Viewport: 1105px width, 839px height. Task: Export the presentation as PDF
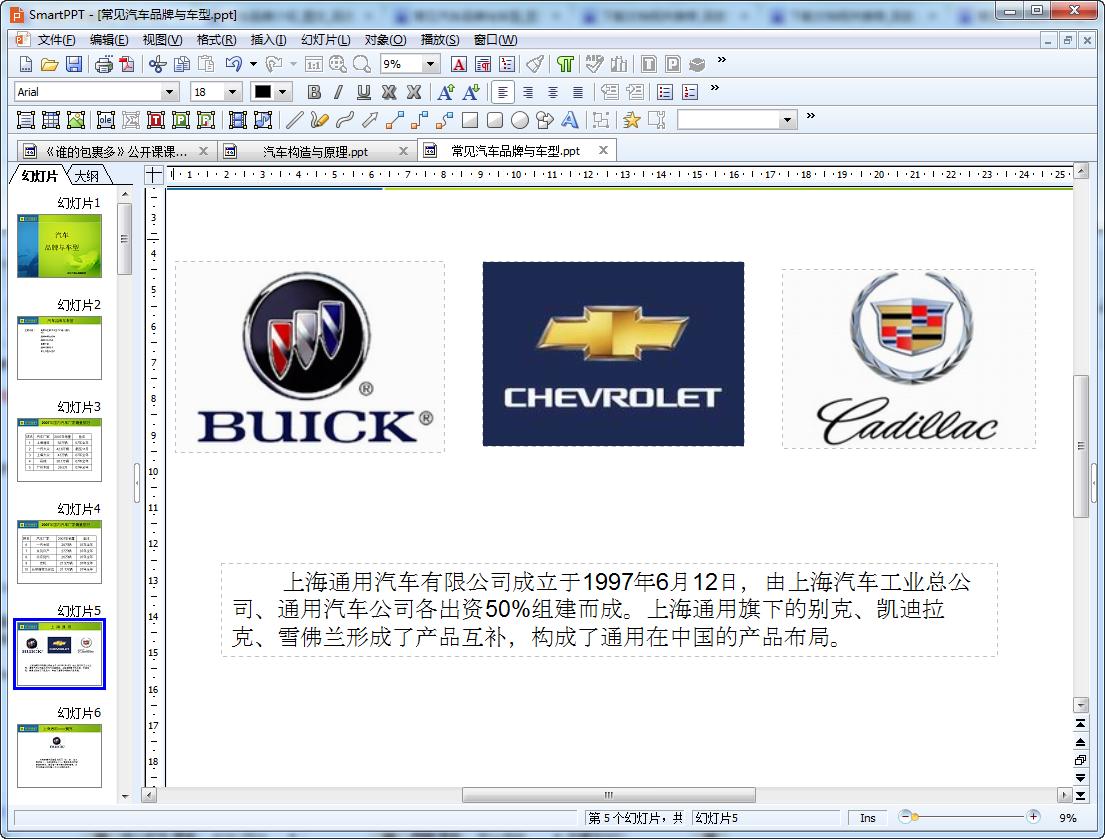coord(127,65)
